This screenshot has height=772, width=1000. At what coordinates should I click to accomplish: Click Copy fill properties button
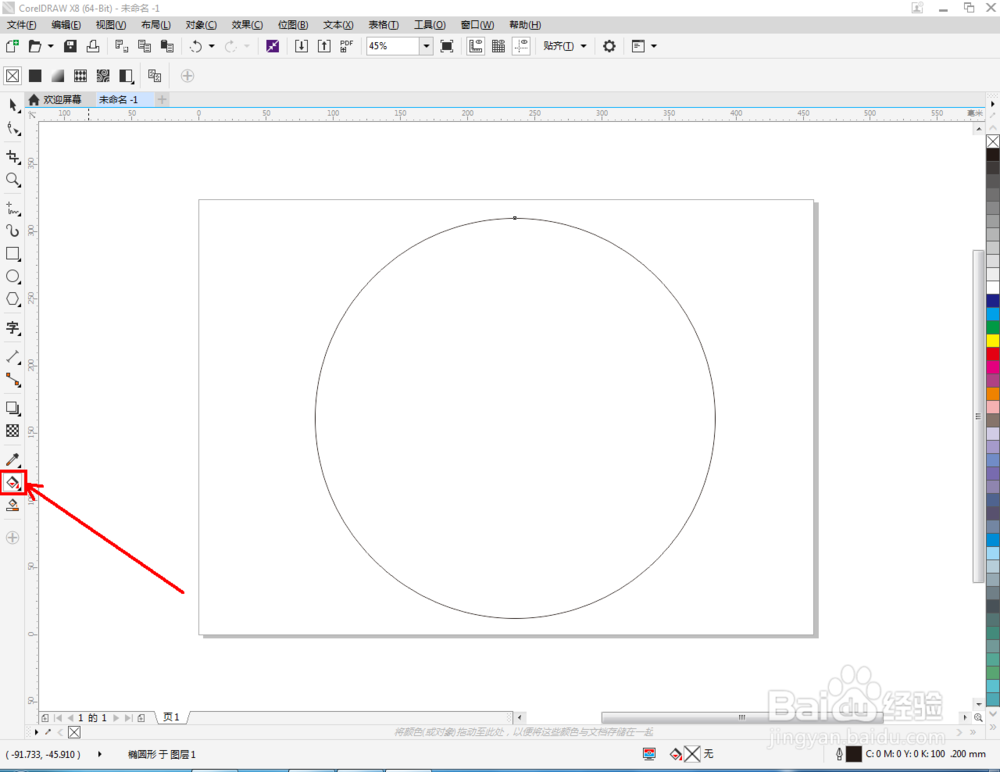pos(154,76)
